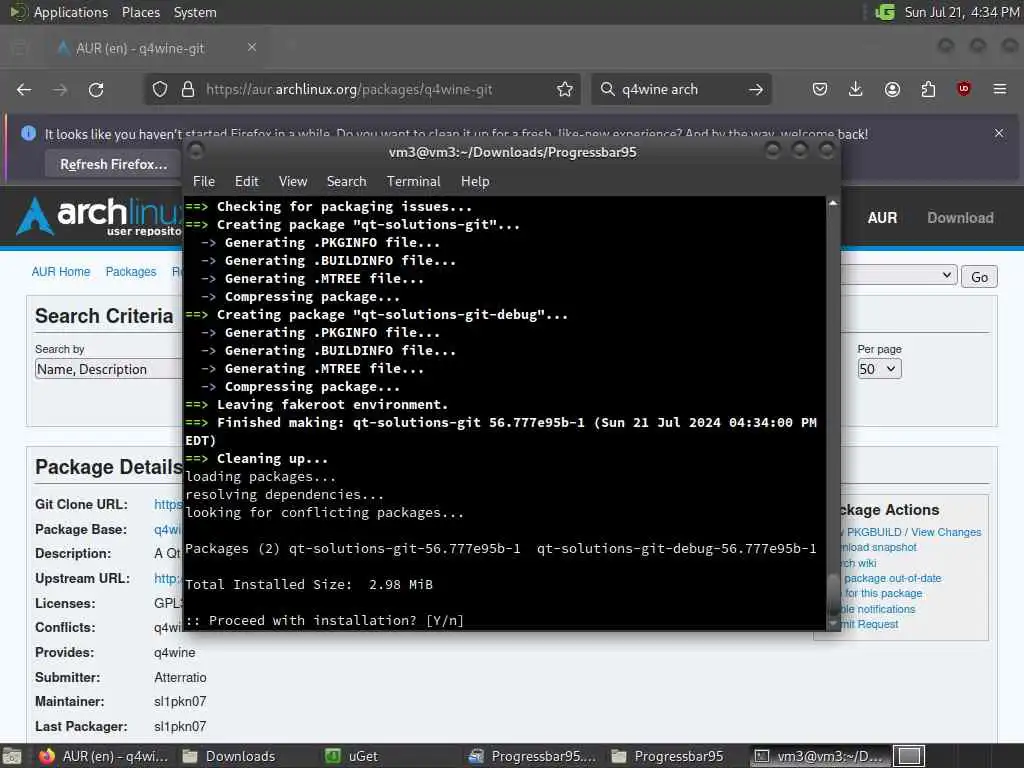Viewport: 1024px width, 768px height.
Task: Expand the Per page 50 dropdown
Action: coord(879,369)
